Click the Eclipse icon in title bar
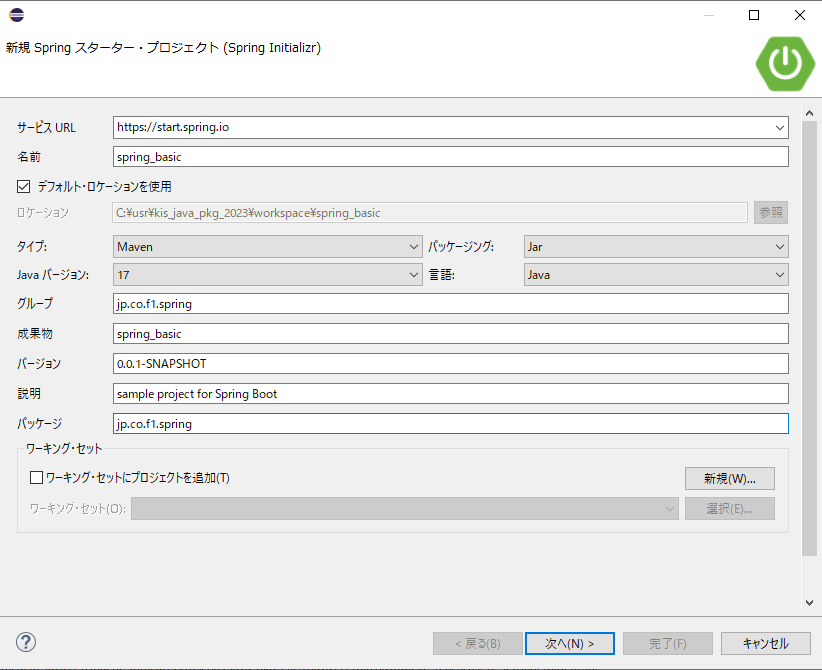The width and height of the screenshot is (822, 670). click(16, 15)
